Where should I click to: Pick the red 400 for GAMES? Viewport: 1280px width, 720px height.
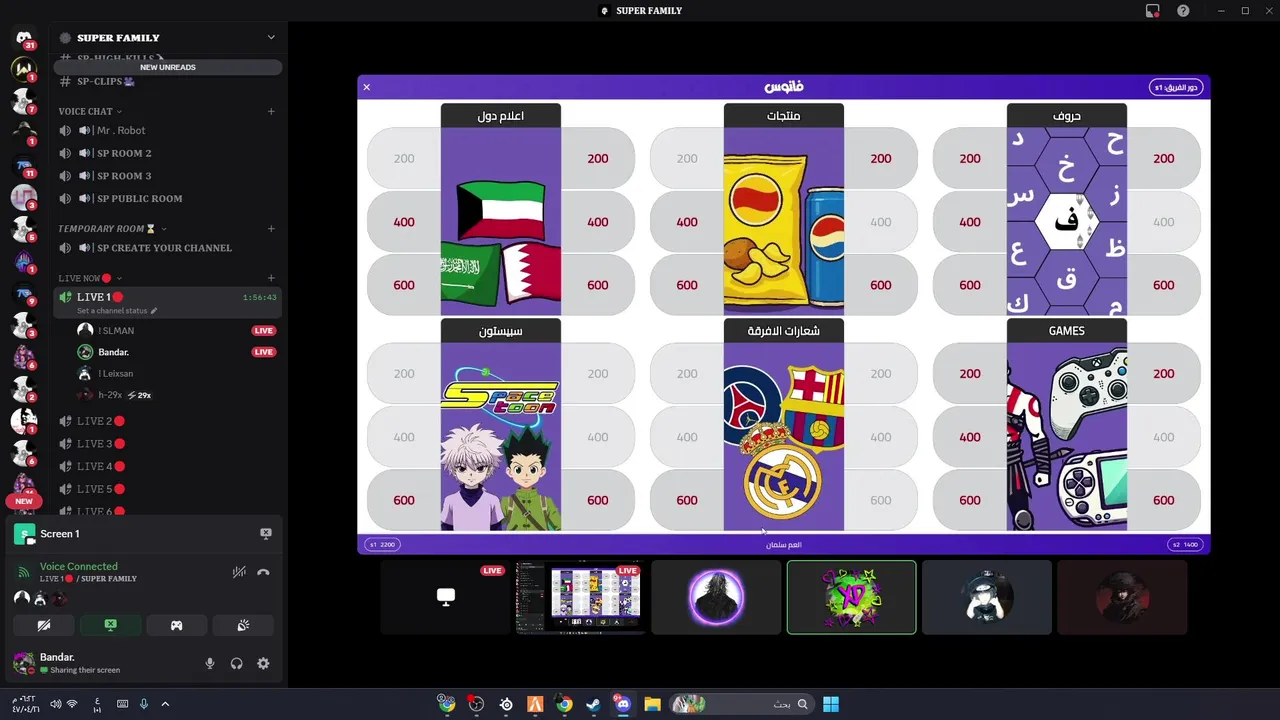970,437
